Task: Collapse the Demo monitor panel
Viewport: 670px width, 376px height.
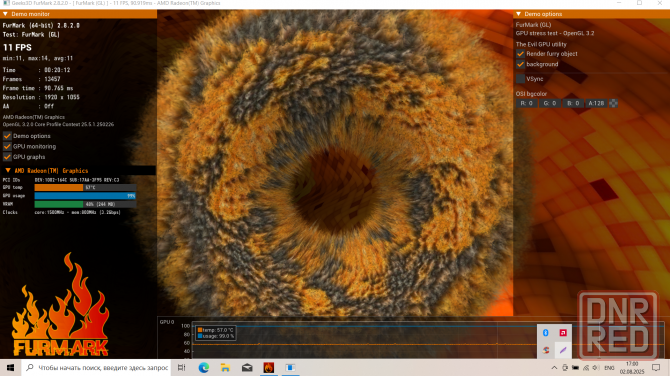Action: (x=5, y=14)
